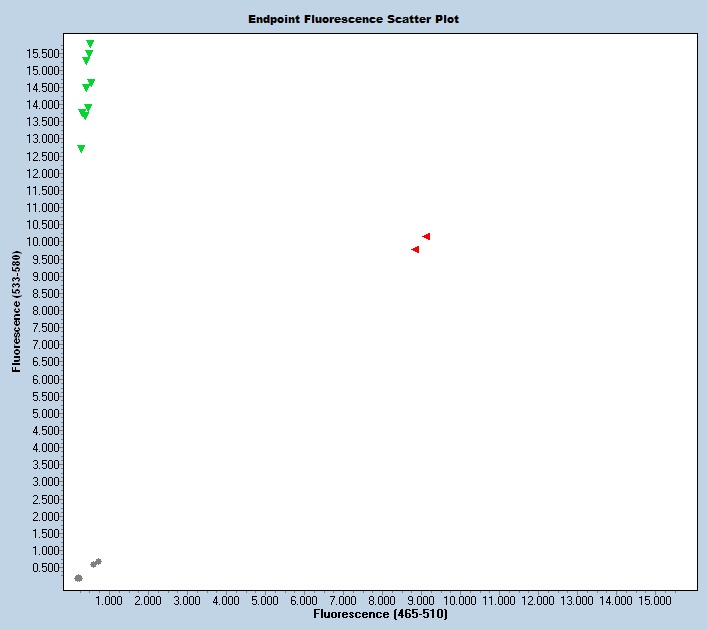The width and height of the screenshot is (707, 630).
Task: Select the lowest green triangle near 12.500
Action: [81, 149]
